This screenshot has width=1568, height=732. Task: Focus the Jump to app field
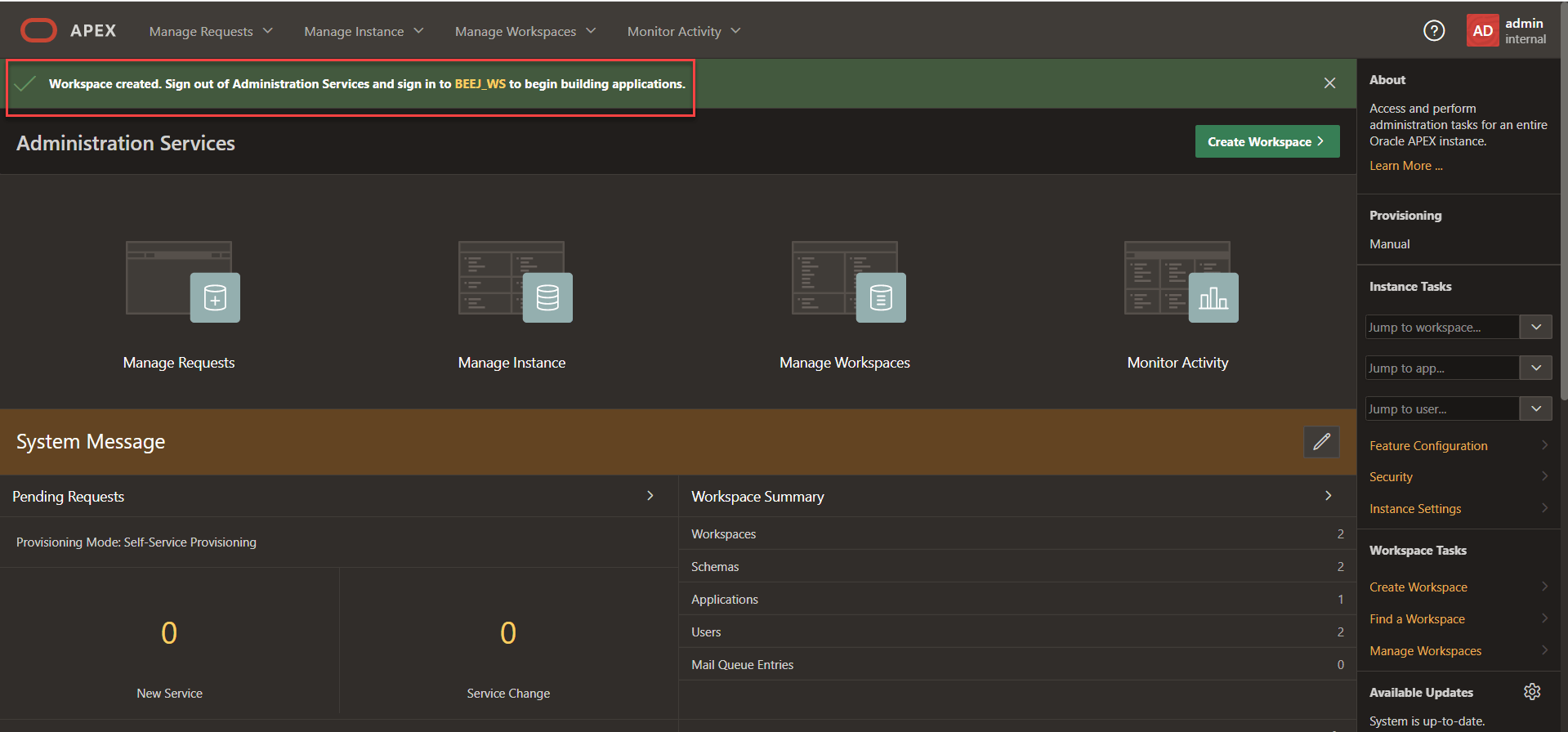coord(1442,368)
